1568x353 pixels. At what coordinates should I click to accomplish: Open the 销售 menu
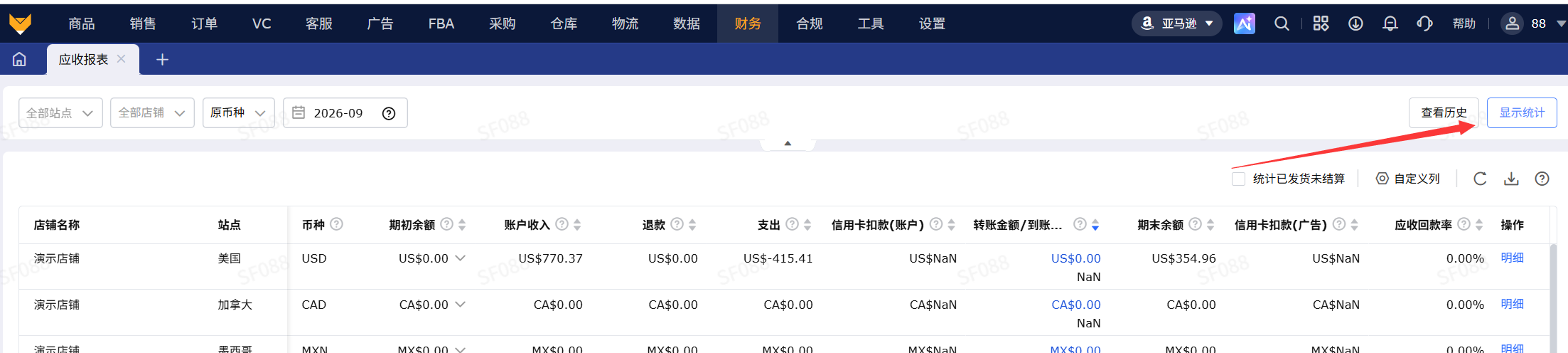pos(143,23)
